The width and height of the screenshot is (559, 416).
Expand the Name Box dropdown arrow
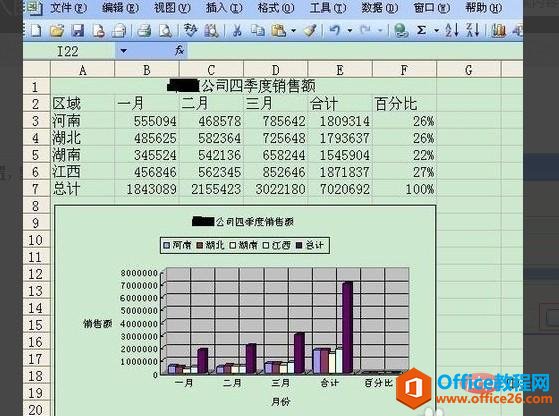(123, 51)
